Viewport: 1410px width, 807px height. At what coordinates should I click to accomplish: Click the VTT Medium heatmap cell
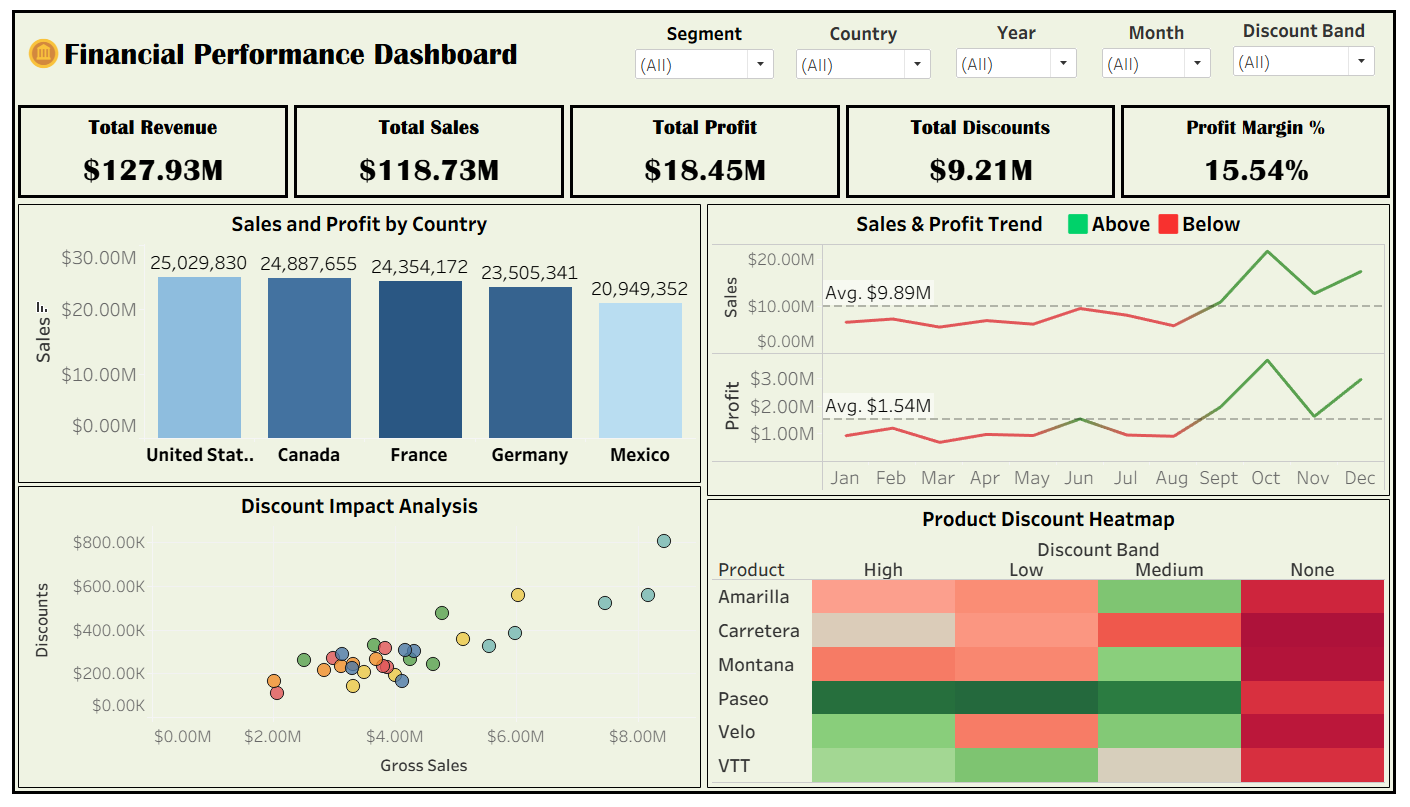click(x=1169, y=766)
